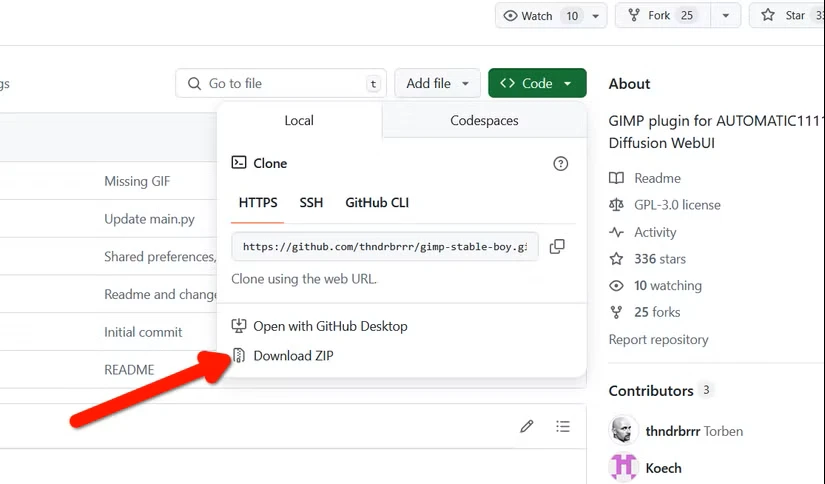Open the 'Missing GIF' commit message
This screenshot has height=484, width=825.
tap(137, 181)
